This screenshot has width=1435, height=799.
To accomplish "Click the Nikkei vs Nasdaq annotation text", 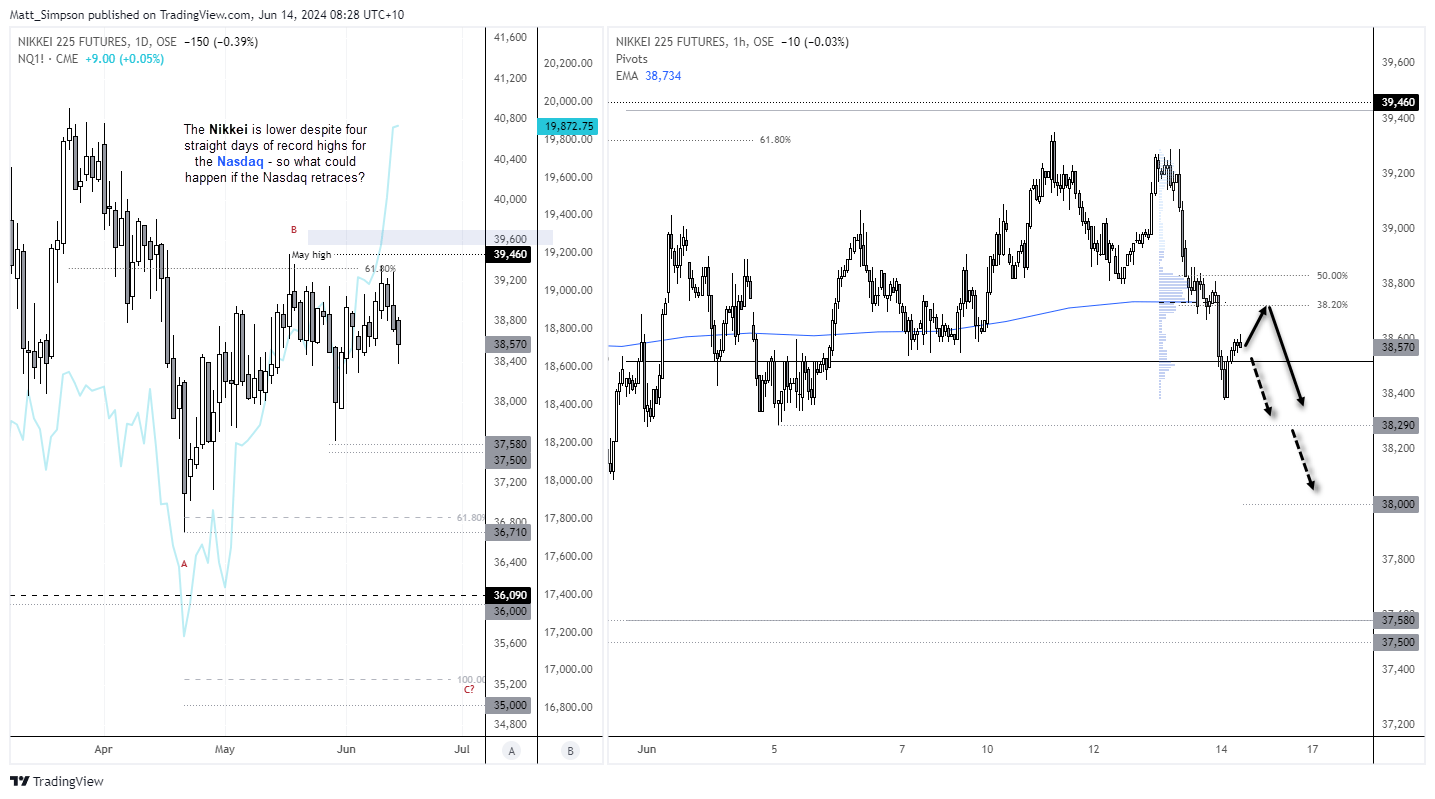I will pyautogui.click(x=276, y=153).
